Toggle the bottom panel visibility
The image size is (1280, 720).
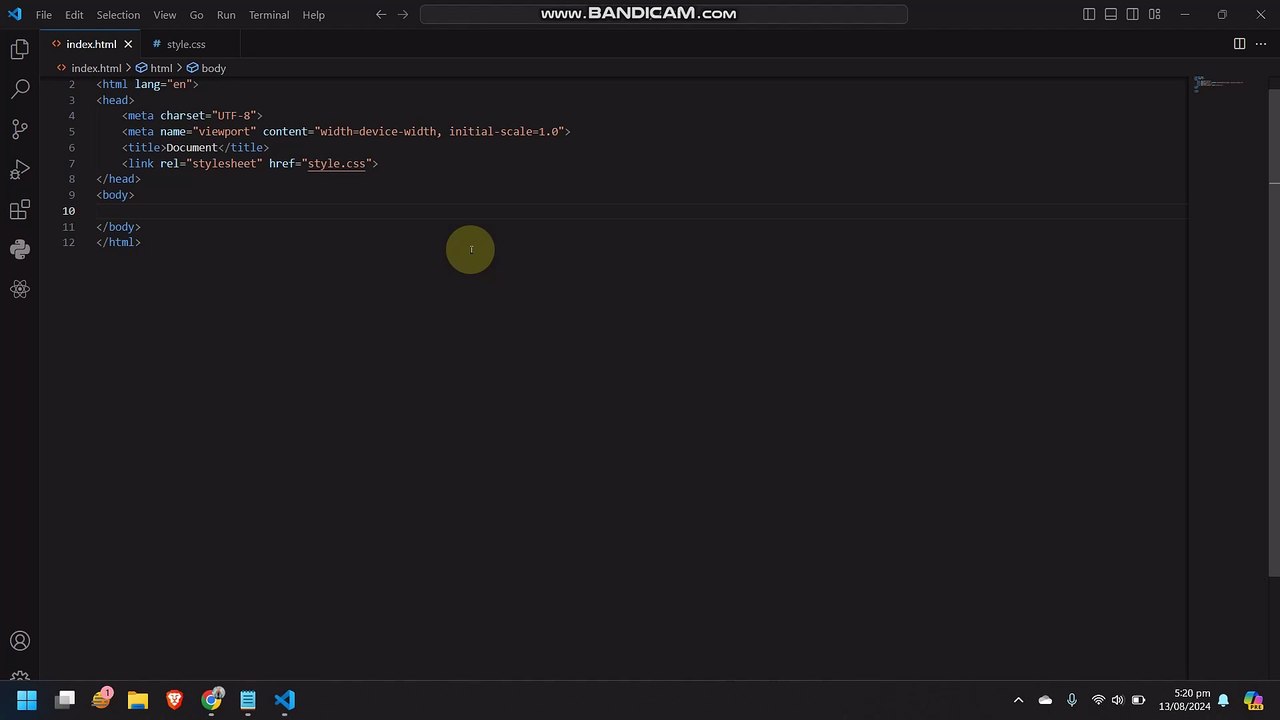click(x=1111, y=15)
